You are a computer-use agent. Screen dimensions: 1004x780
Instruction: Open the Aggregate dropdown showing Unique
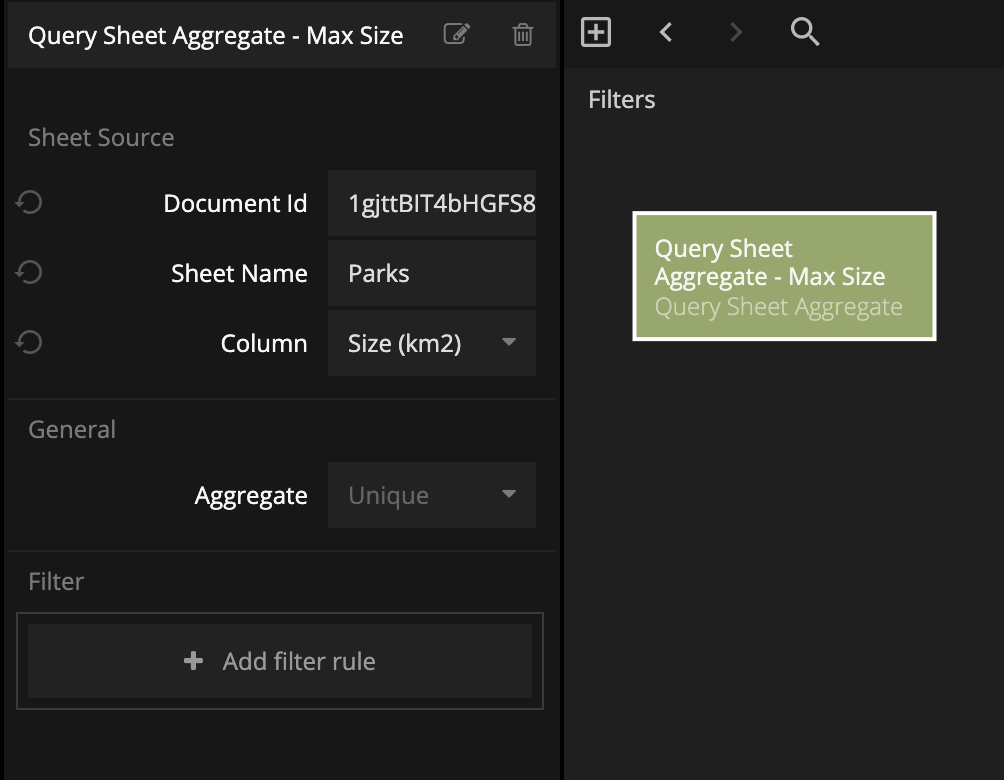(432, 495)
